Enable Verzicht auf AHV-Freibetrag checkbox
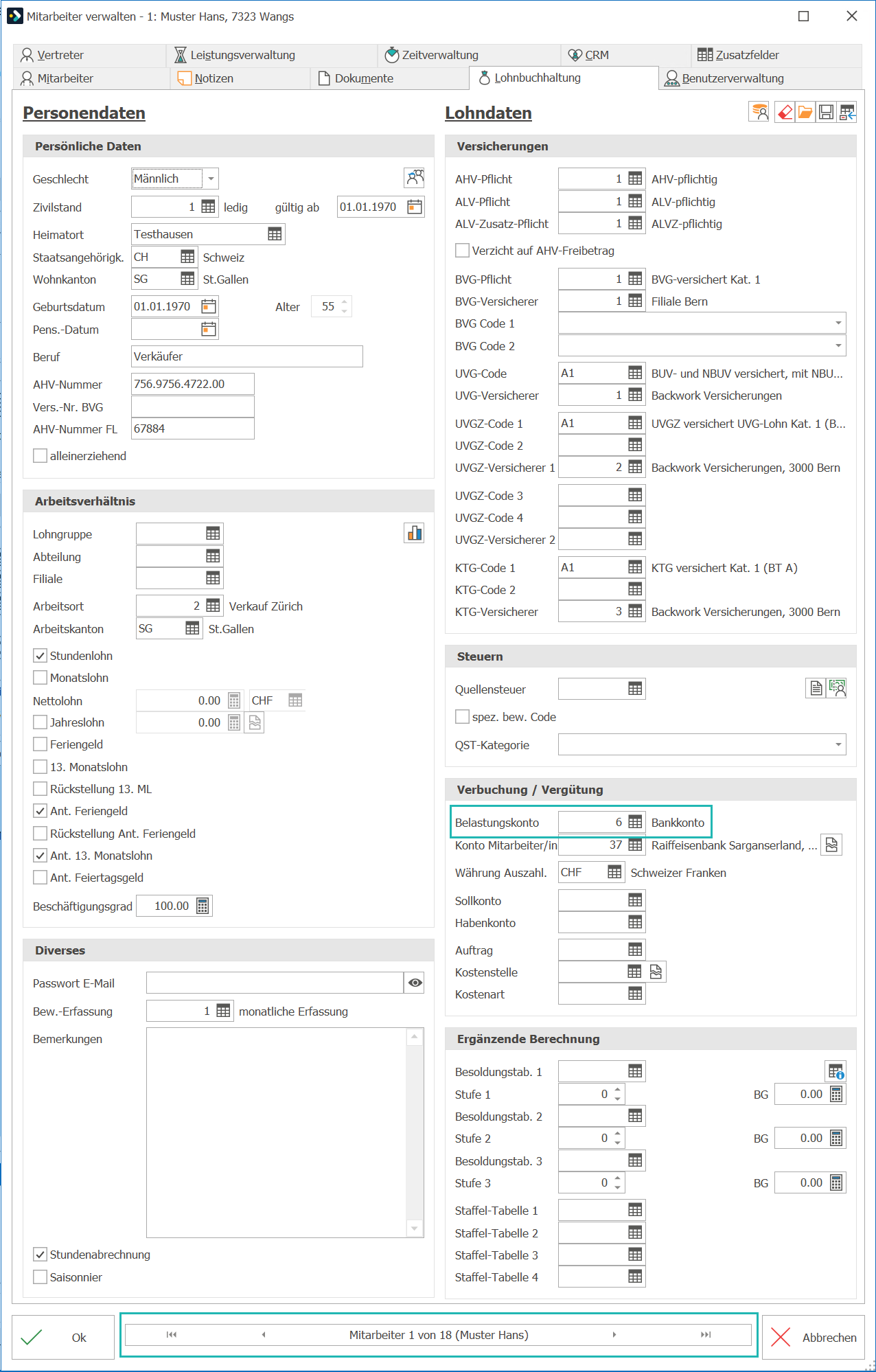 coord(463,251)
